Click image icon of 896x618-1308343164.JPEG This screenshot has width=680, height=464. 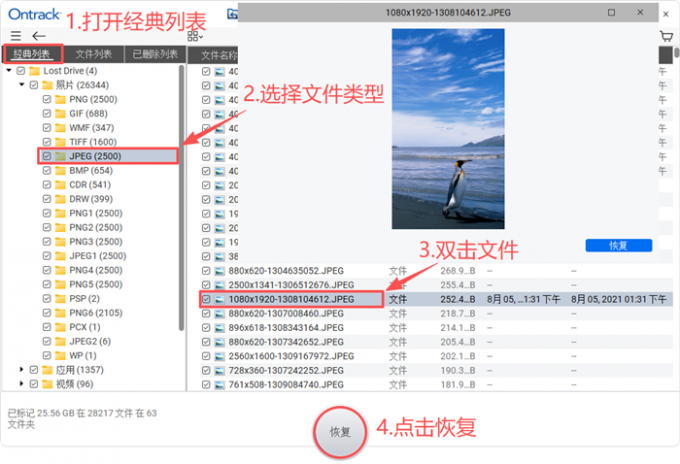tap(220, 328)
